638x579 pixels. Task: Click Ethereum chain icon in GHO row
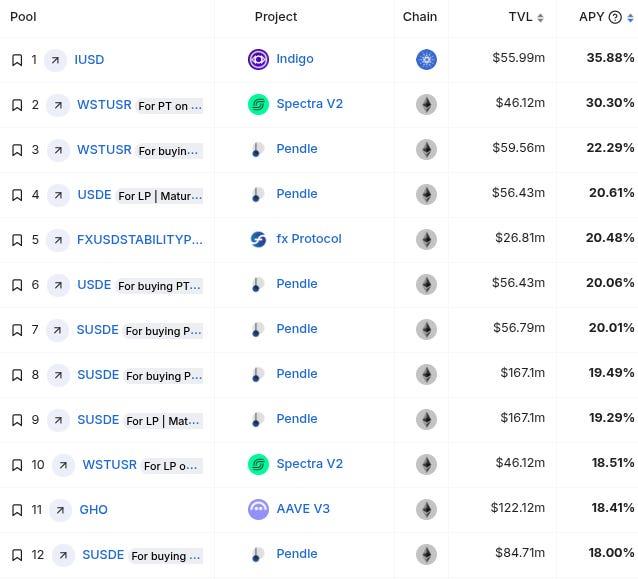pyautogui.click(x=426, y=509)
